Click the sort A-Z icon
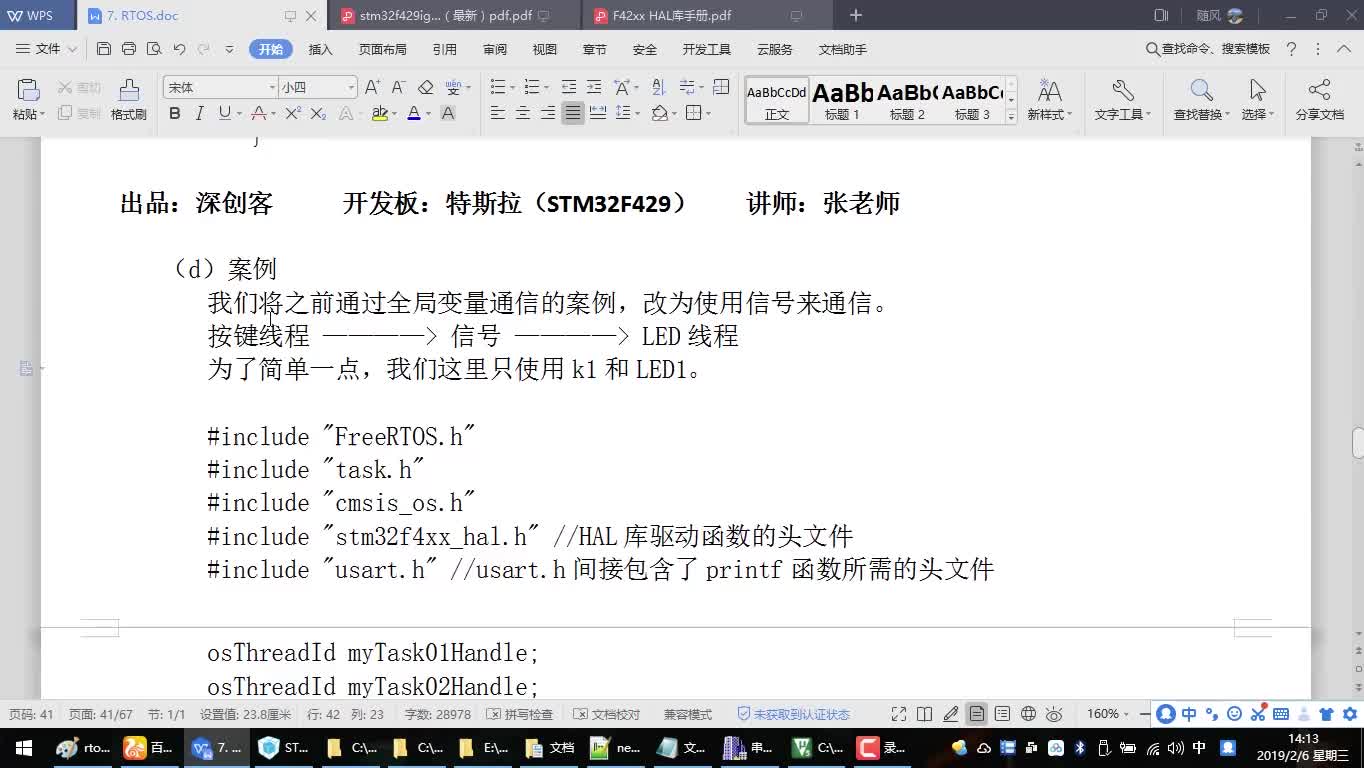Viewport: 1364px width, 768px height. pyautogui.click(x=658, y=88)
